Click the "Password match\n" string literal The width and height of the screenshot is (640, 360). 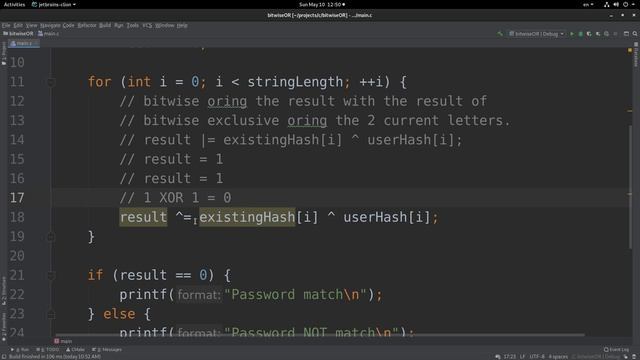(297, 294)
